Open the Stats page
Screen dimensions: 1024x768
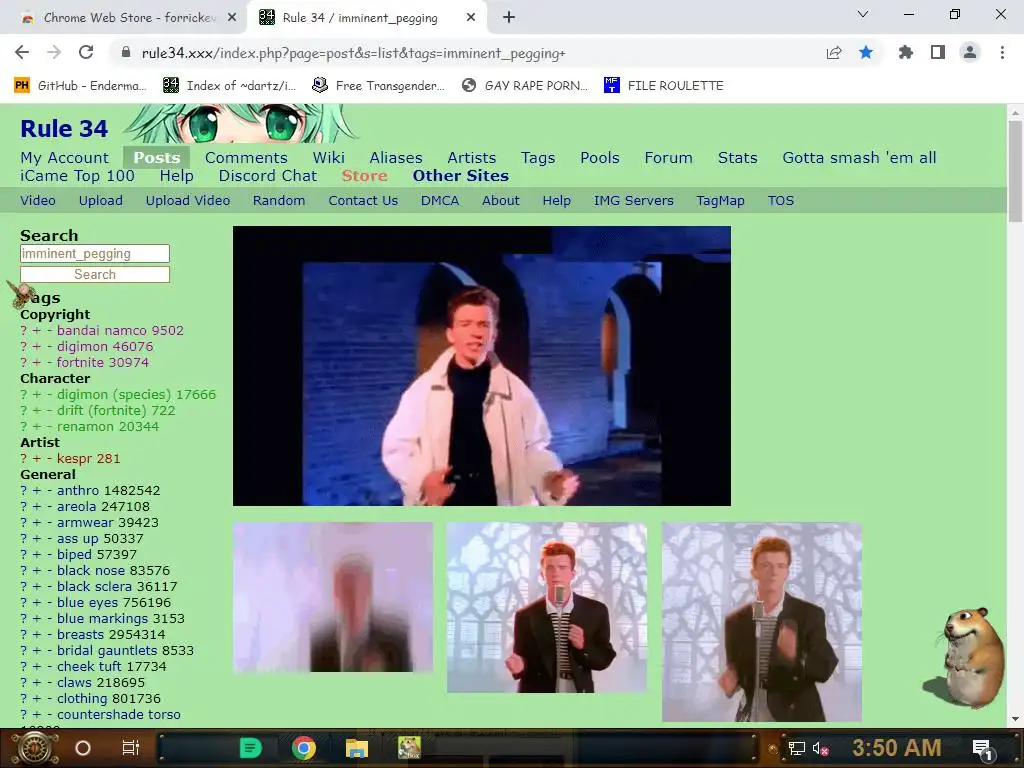click(737, 158)
